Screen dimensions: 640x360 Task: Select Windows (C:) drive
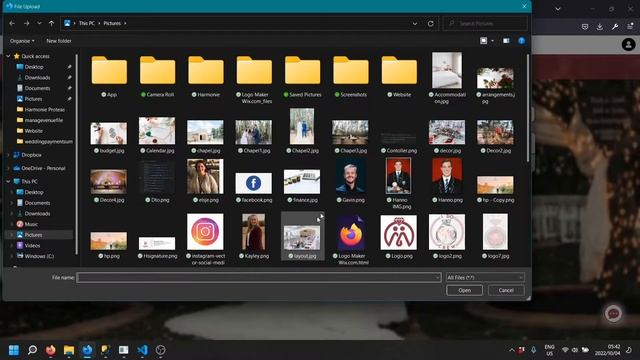point(40,256)
